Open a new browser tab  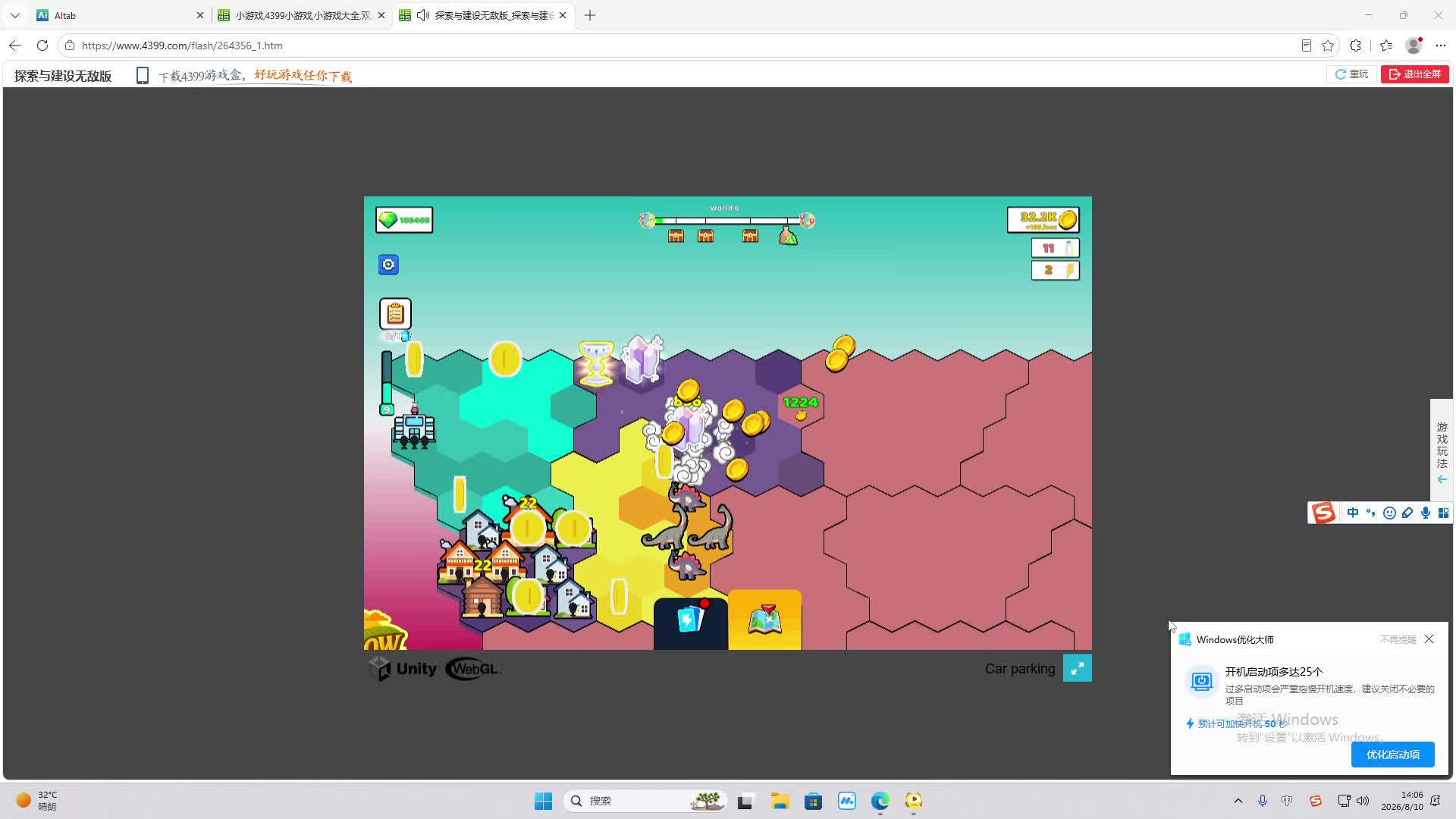coord(590,15)
